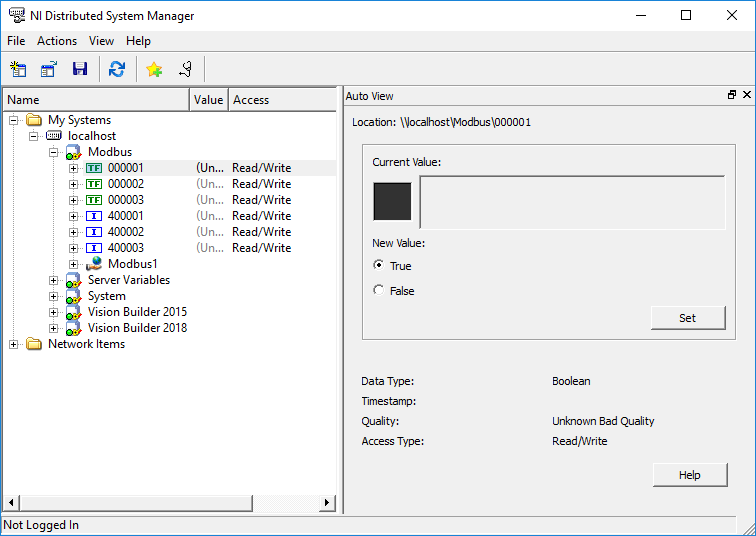Click the horizontal scrollbar thumb in tree

(x=136, y=503)
